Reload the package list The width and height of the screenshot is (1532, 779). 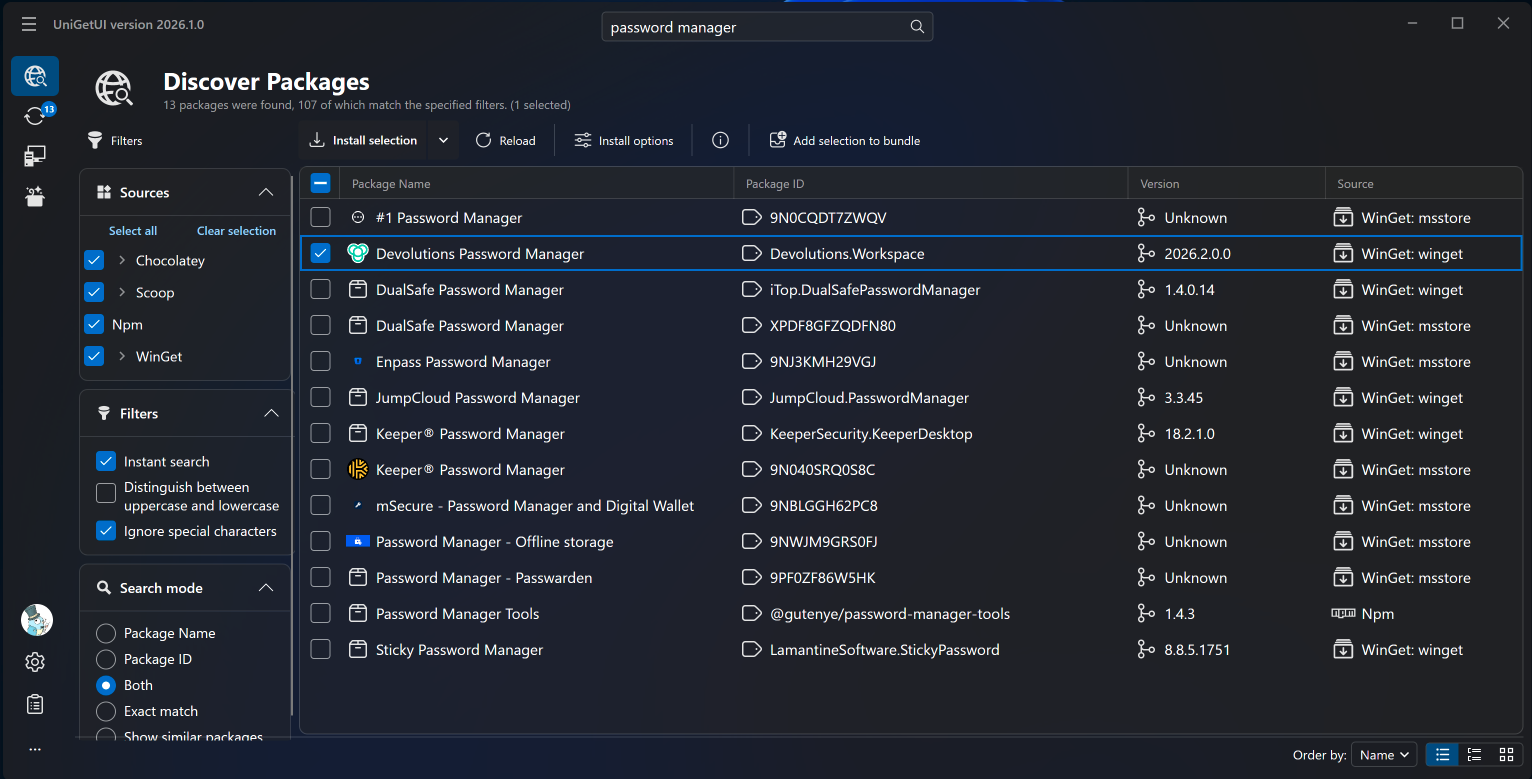point(505,140)
